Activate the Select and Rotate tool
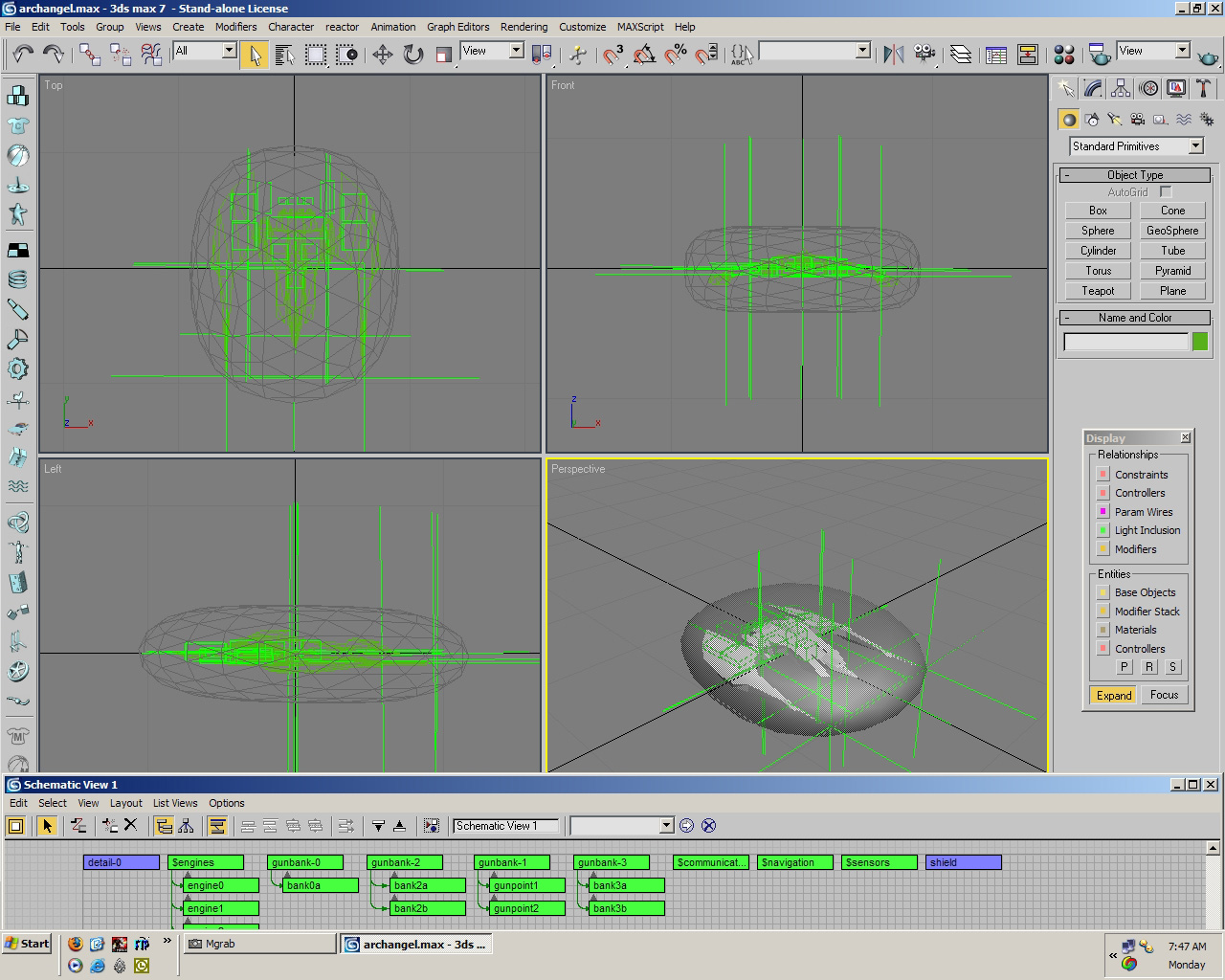The width and height of the screenshot is (1225, 980). click(413, 55)
